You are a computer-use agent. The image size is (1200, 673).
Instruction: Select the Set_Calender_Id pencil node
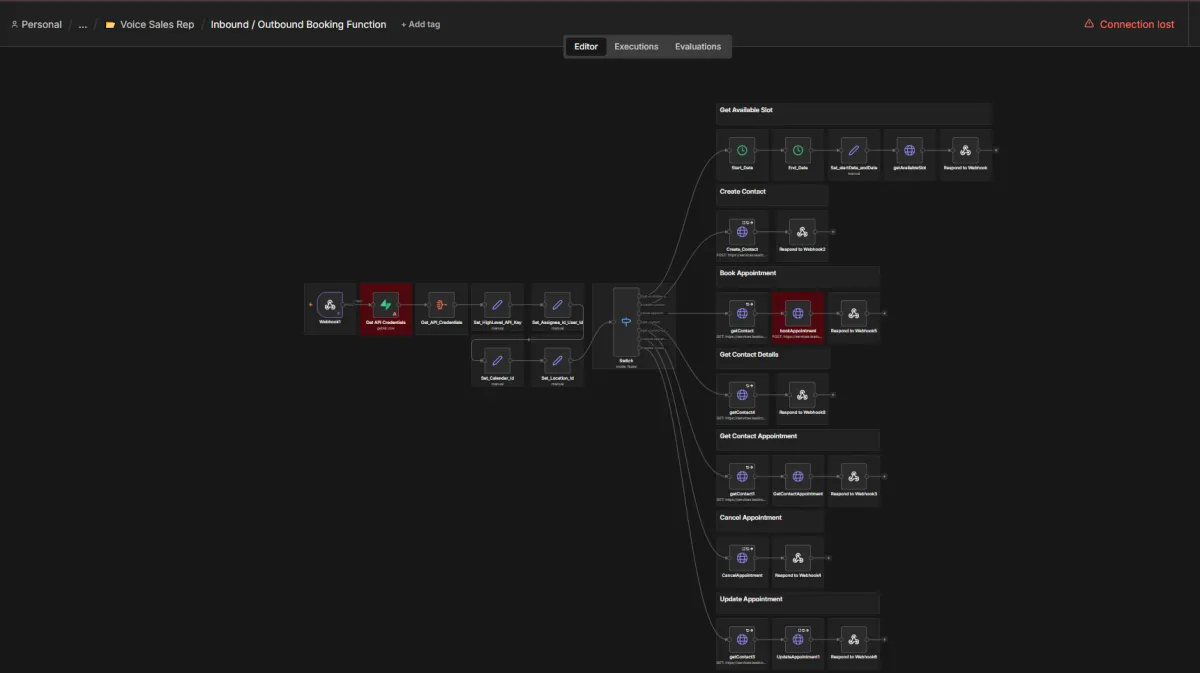point(497,360)
